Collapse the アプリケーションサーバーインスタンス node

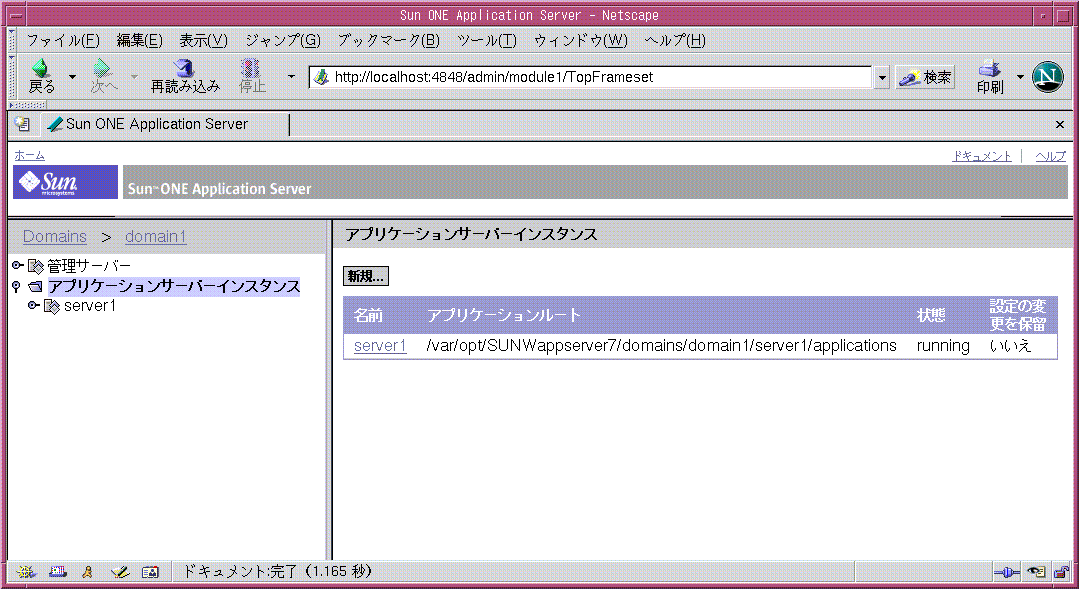(17, 286)
